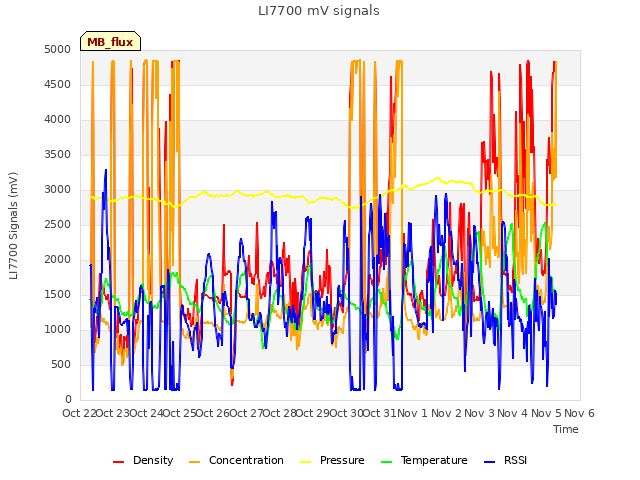The width and height of the screenshot is (640, 480).
Task: Click the Nov 6 x-axis date label
Action: tap(579, 413)
